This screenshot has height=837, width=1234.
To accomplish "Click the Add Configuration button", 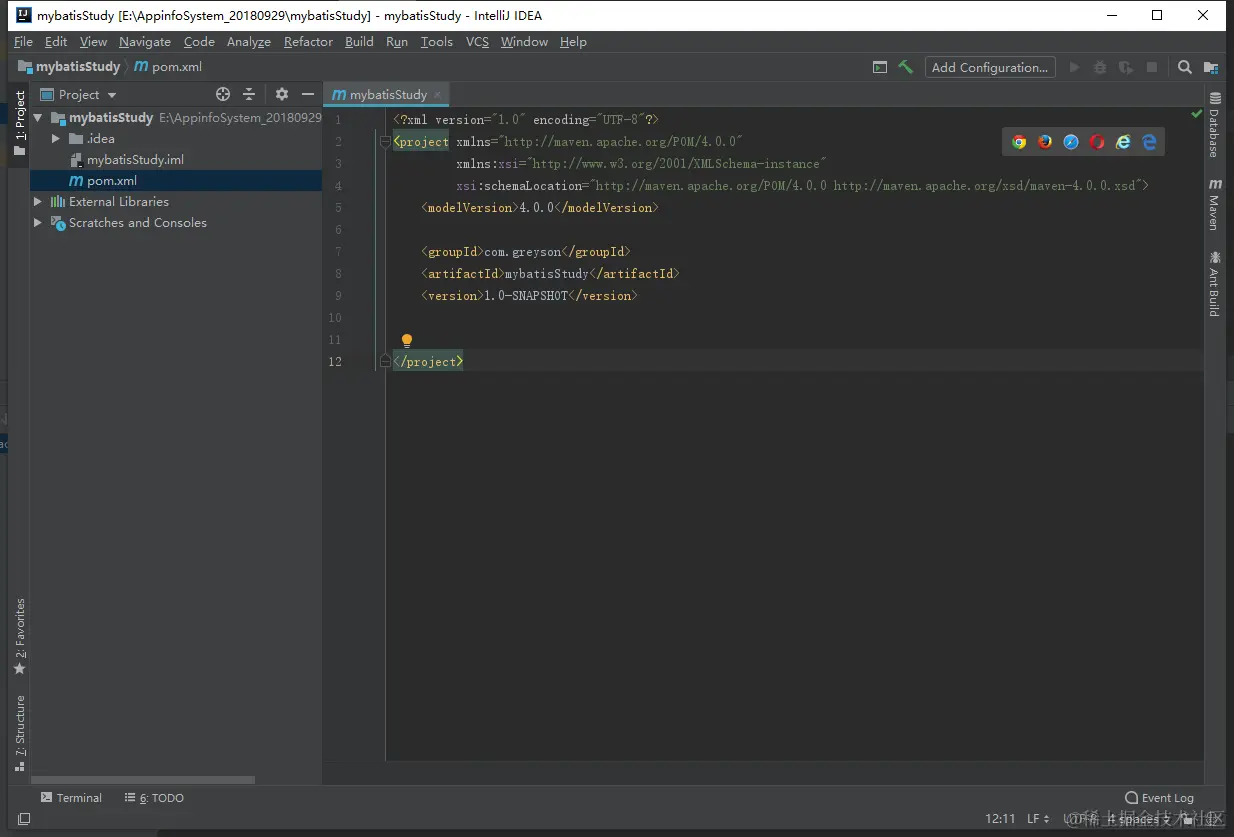I will 989,67.
